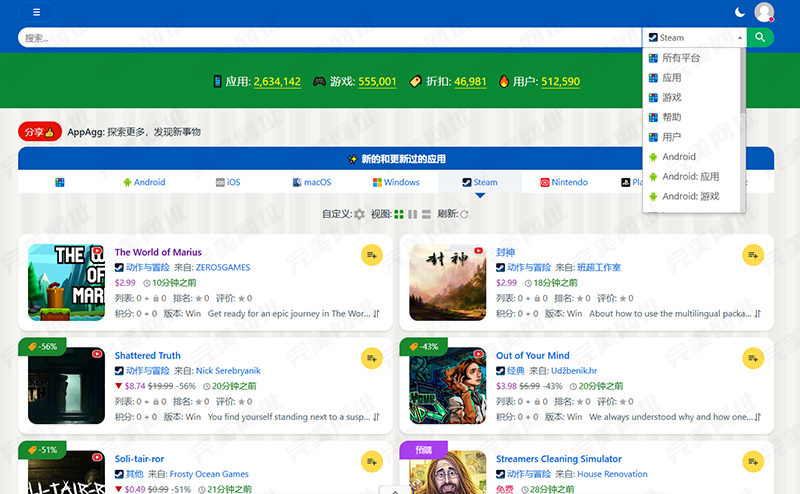
Task: Select the all-platforms tab icon
Action: (60, 182)
